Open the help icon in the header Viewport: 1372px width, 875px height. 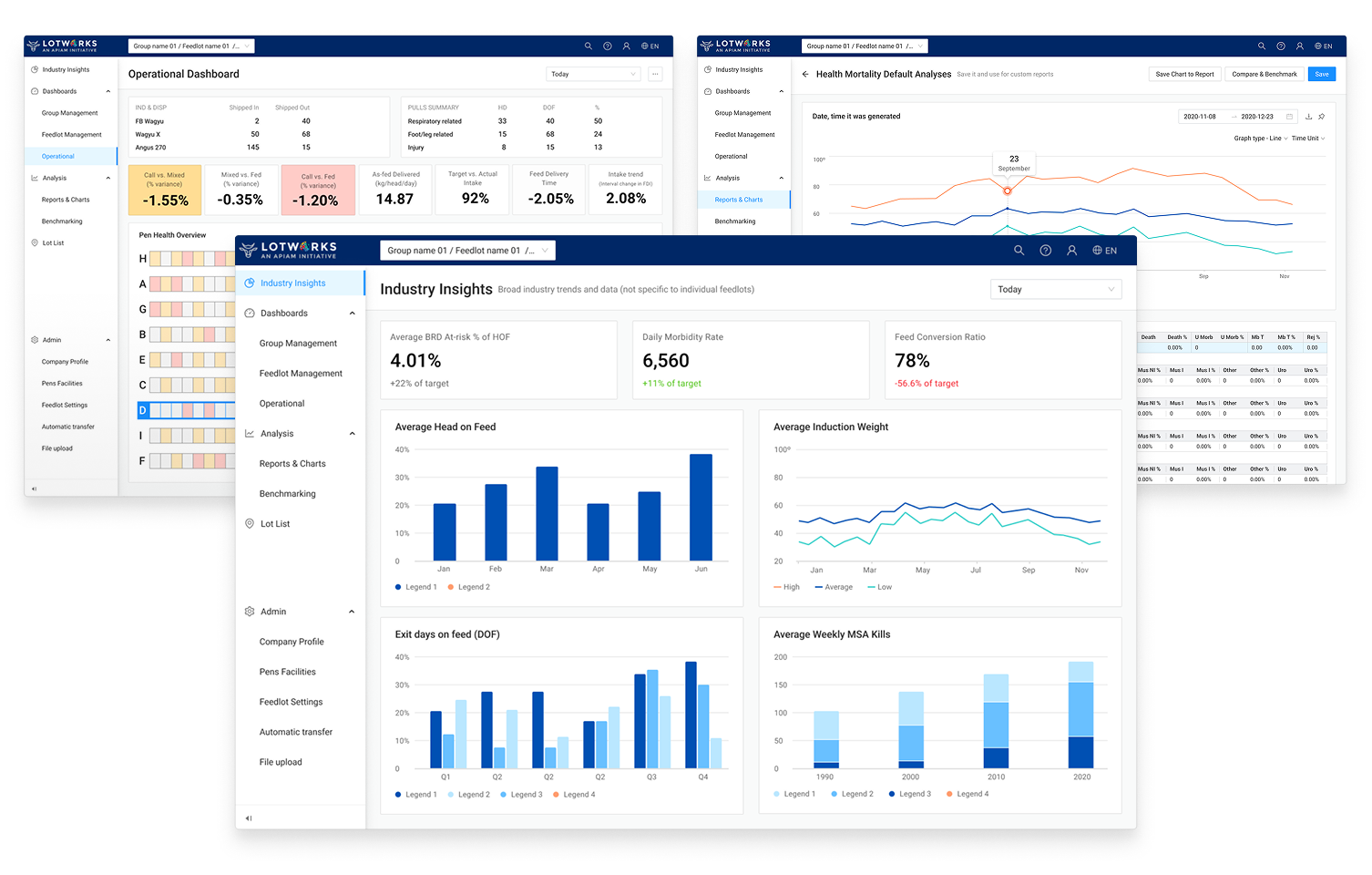tap(1045, 250)
